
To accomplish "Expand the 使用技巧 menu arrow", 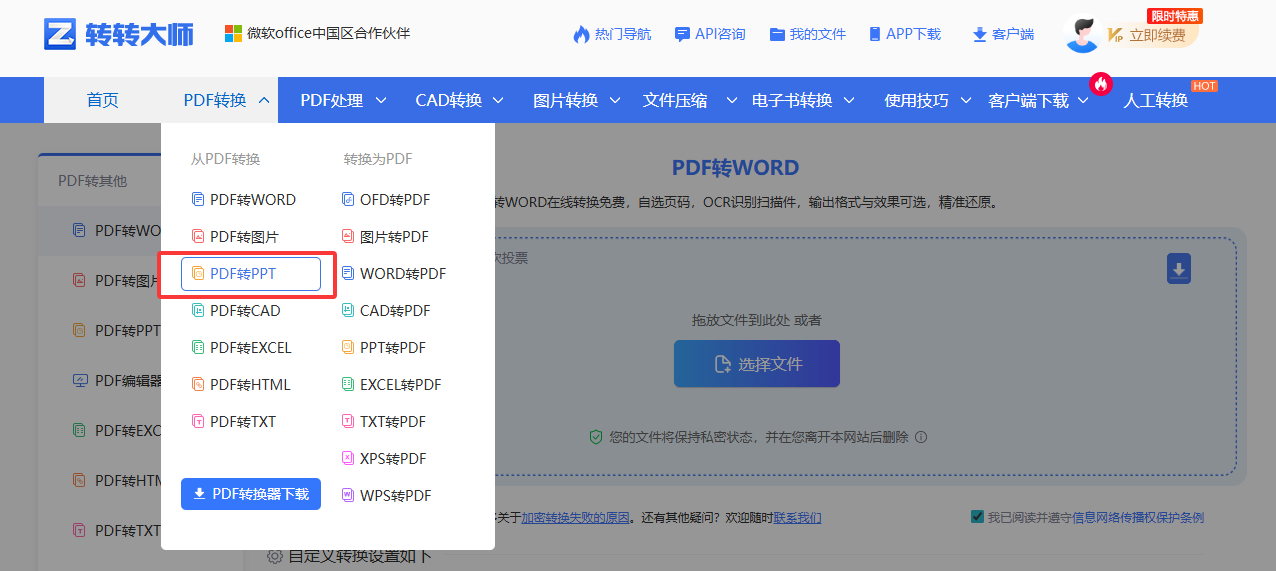I will (966, 100).
